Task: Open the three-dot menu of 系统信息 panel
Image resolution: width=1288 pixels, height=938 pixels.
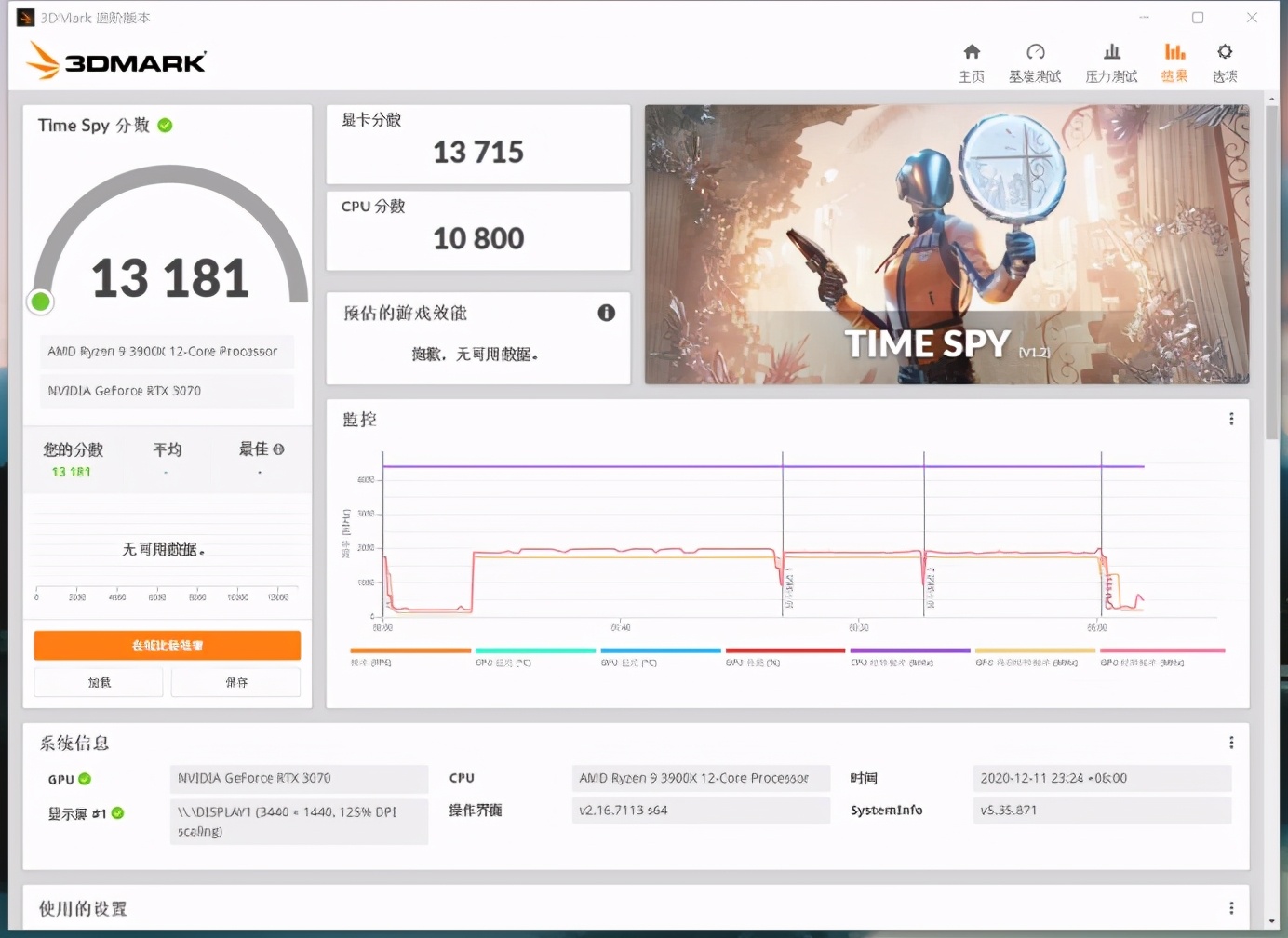Action: point(1231,743)
